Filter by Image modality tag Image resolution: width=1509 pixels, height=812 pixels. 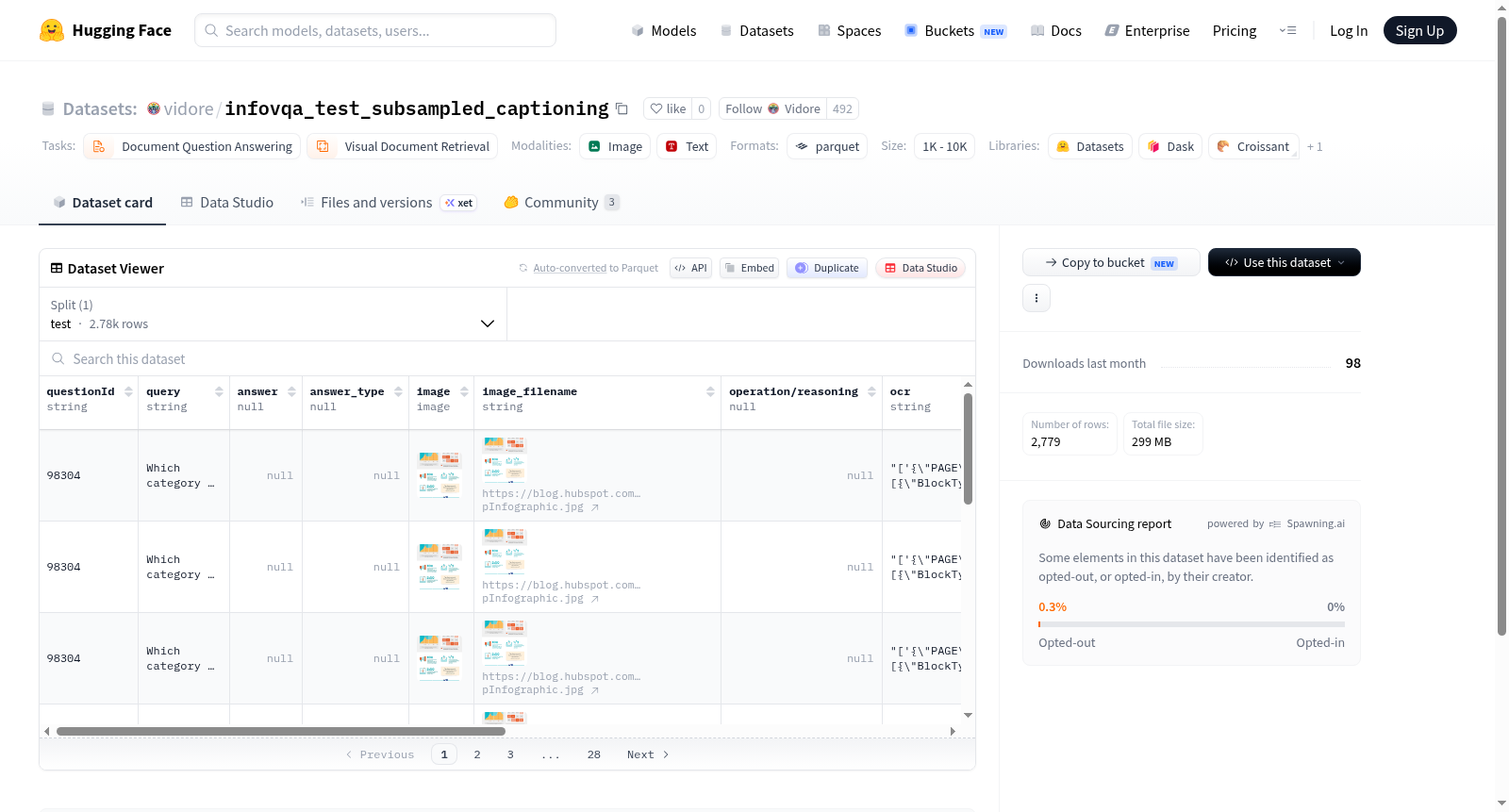click(x=615, y=146)
